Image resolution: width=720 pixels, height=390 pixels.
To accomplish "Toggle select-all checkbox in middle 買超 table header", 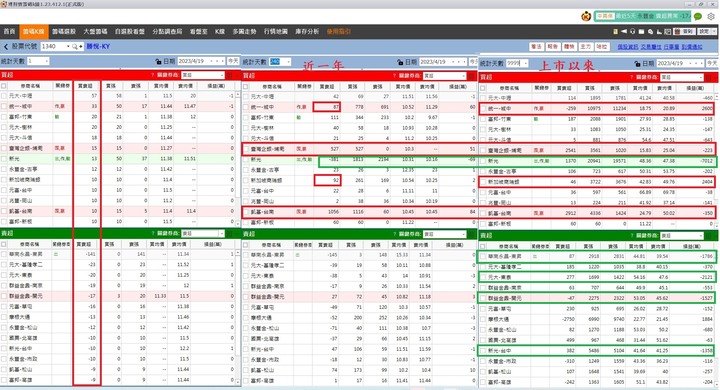I will point(246,86).
